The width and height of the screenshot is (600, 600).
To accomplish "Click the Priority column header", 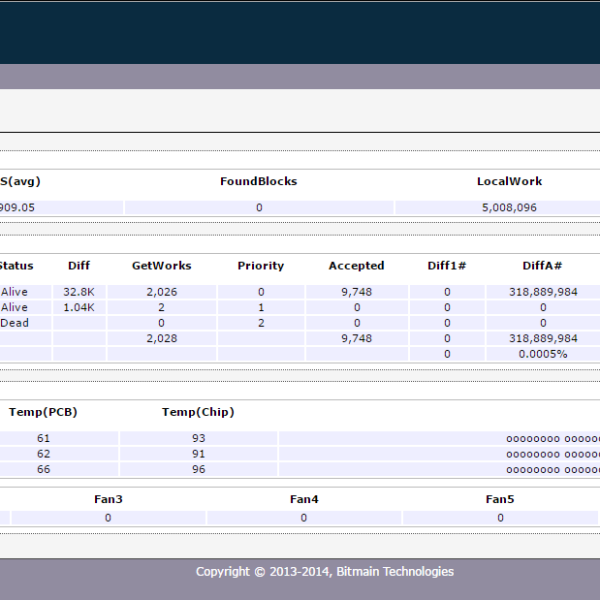I will (260, 265).
